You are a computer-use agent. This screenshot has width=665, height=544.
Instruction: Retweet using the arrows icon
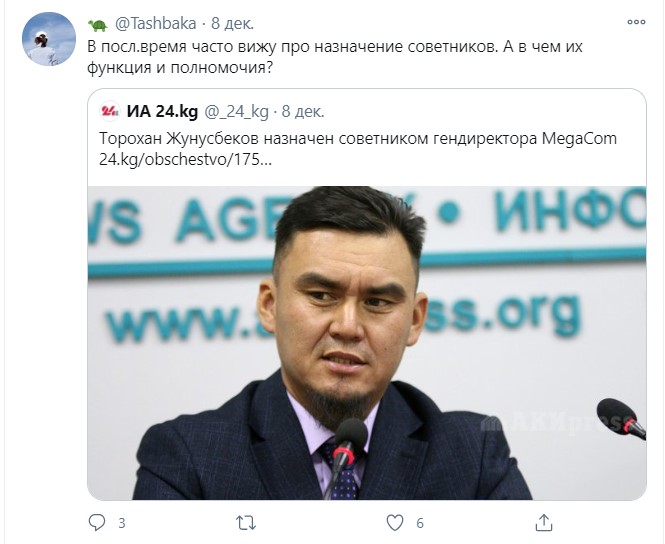[246, 523]
